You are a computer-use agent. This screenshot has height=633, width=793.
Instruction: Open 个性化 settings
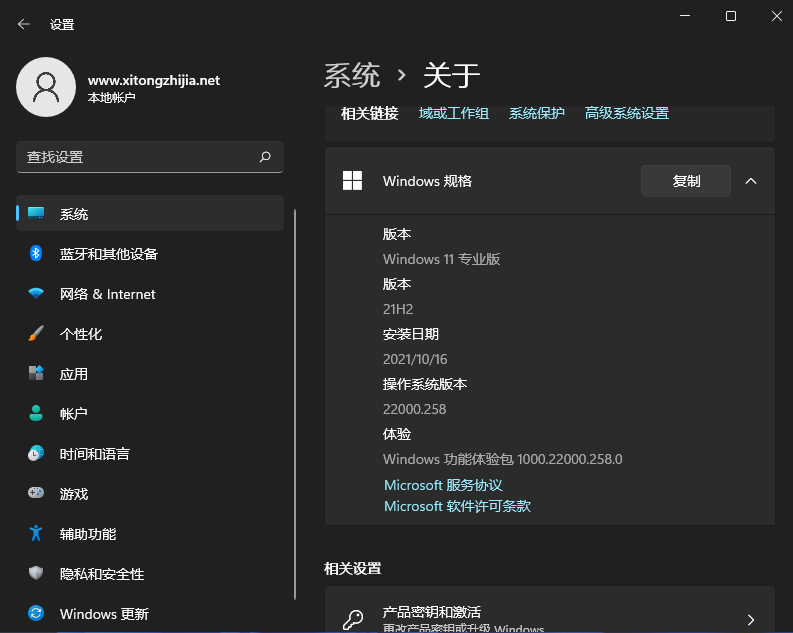[150, 333]
